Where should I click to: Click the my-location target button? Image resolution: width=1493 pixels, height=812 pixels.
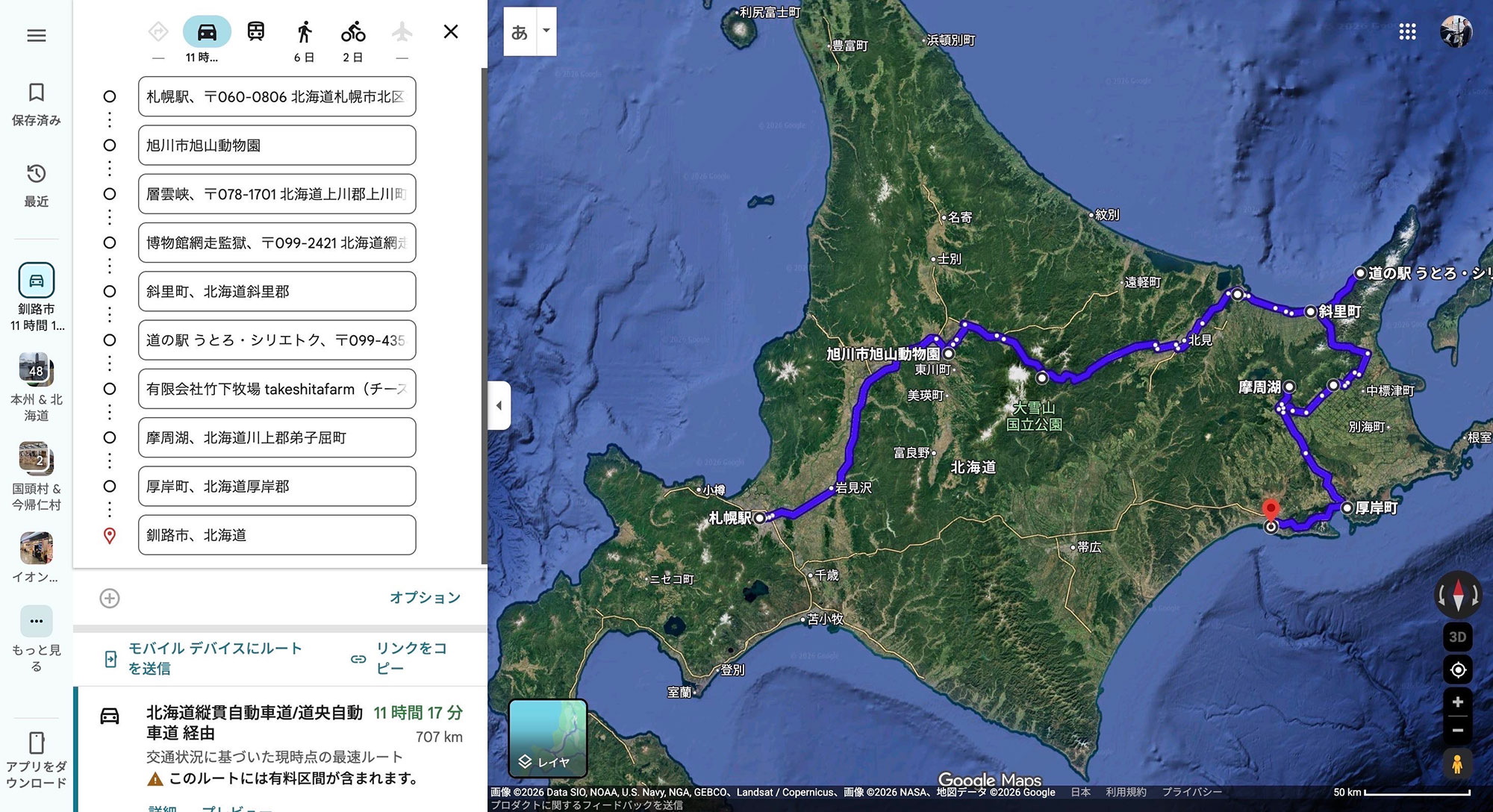coord(1457,670)
